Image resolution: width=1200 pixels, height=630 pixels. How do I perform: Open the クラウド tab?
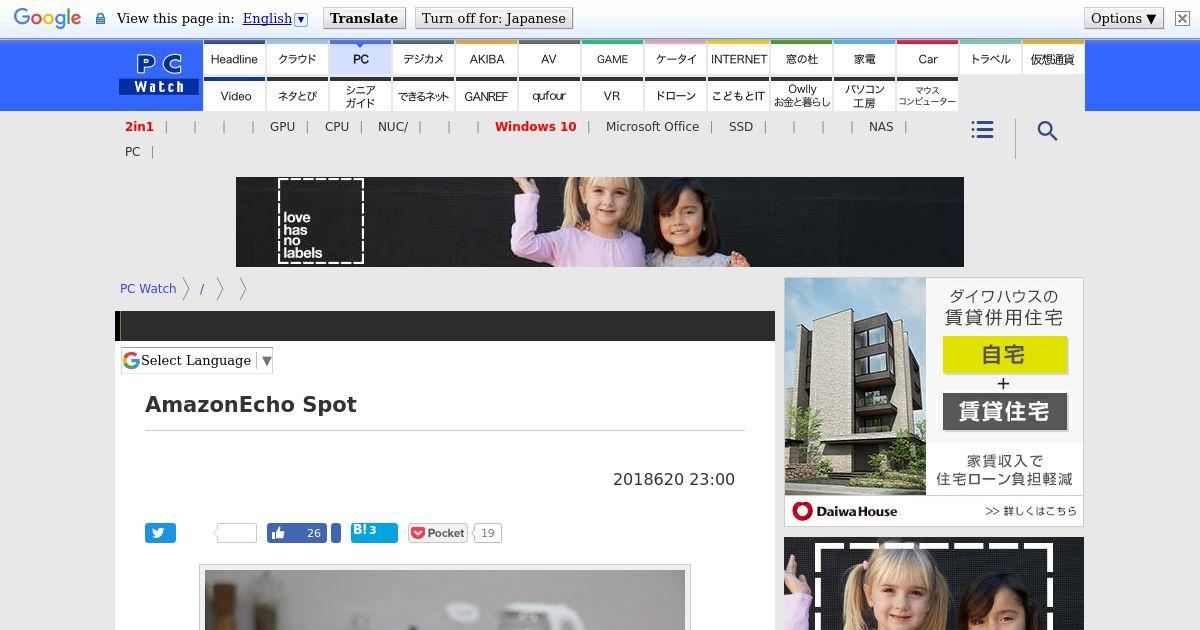[297, 58]
